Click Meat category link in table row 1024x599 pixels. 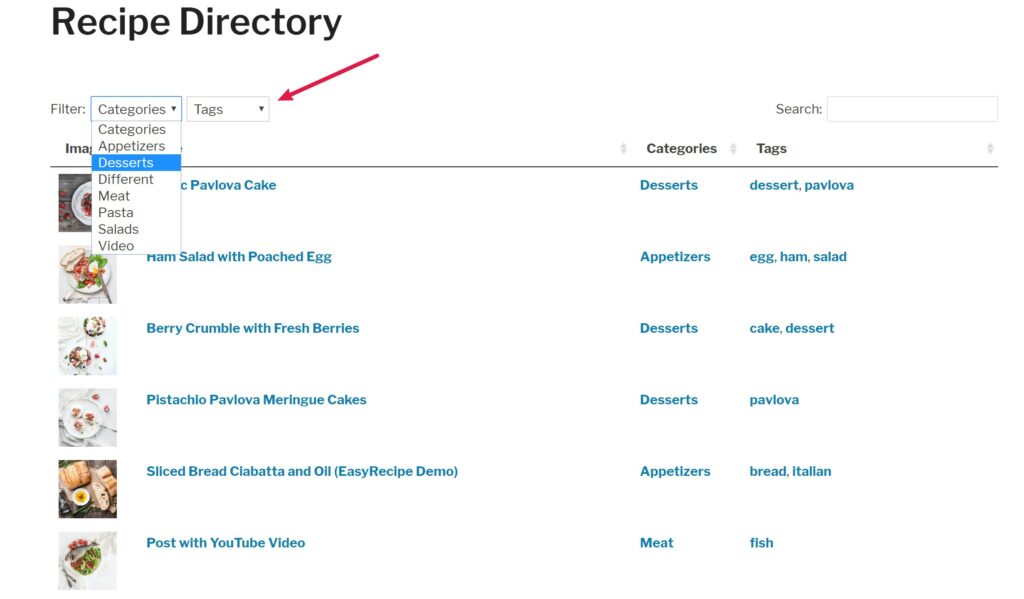pyautogui.click(x=656, y=543)
